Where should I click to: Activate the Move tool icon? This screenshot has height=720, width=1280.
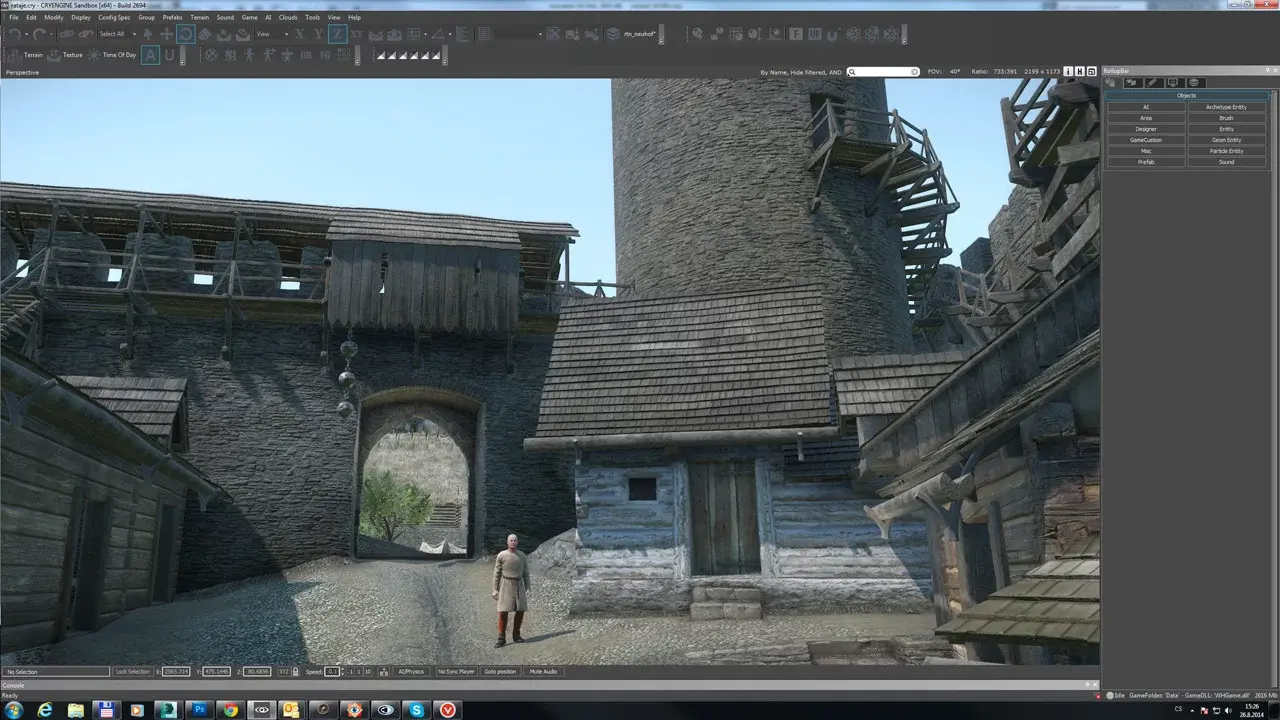166,34
